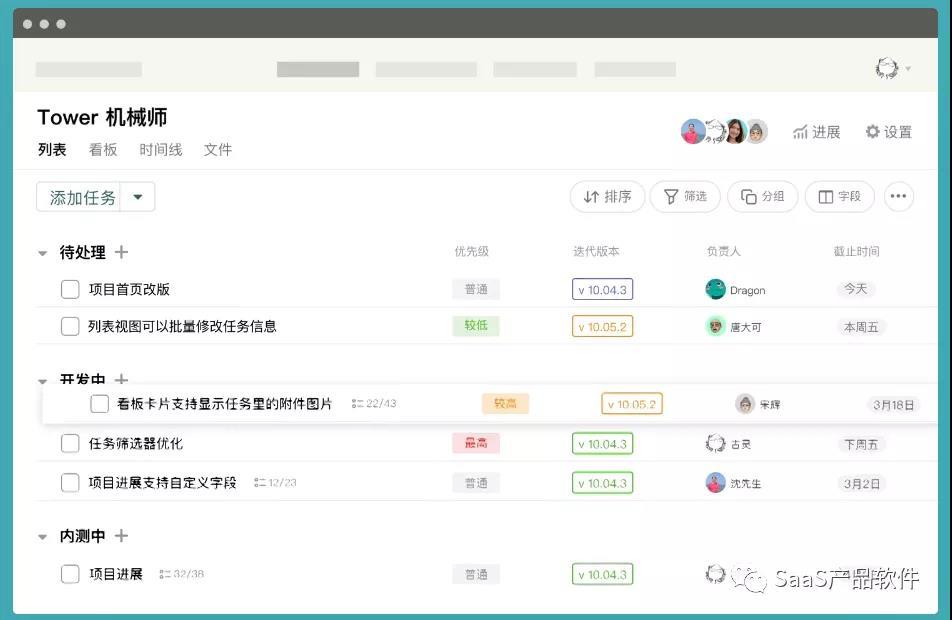
Task: Add a task under 开发中 section
Action: tap(121, 381)
